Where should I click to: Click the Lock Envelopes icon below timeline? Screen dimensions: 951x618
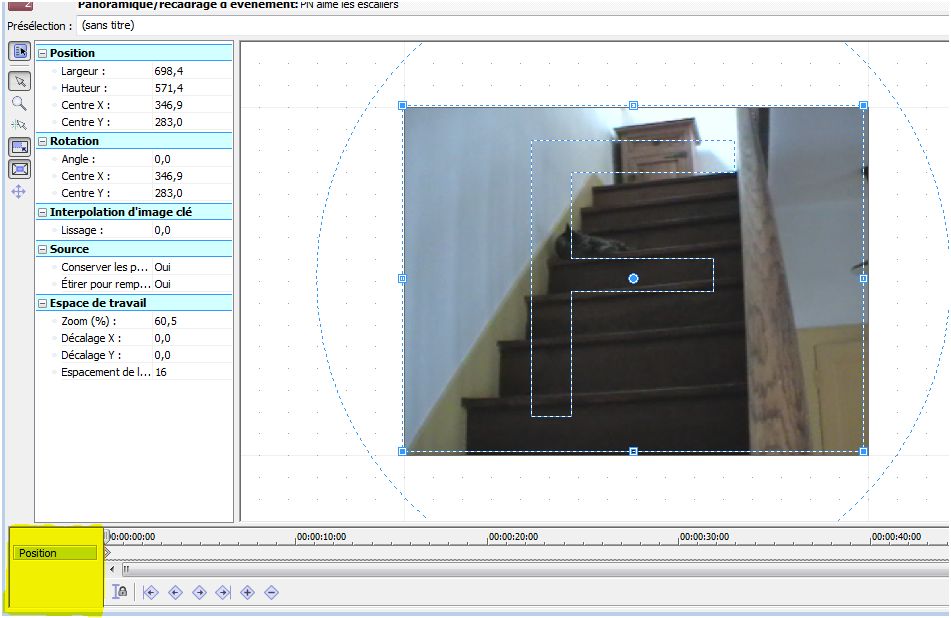click(x=120, y=592)
